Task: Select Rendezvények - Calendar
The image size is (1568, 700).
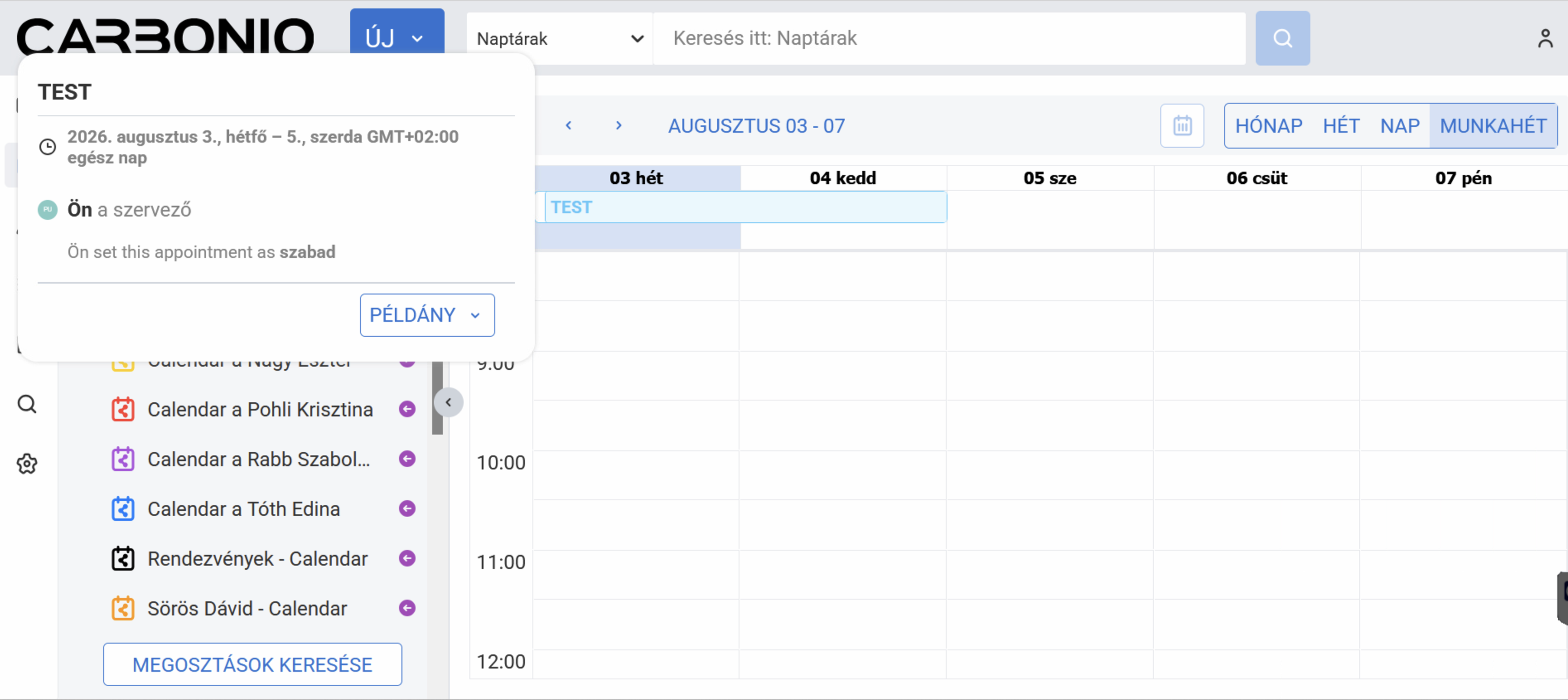Action: tap(258, 558)
